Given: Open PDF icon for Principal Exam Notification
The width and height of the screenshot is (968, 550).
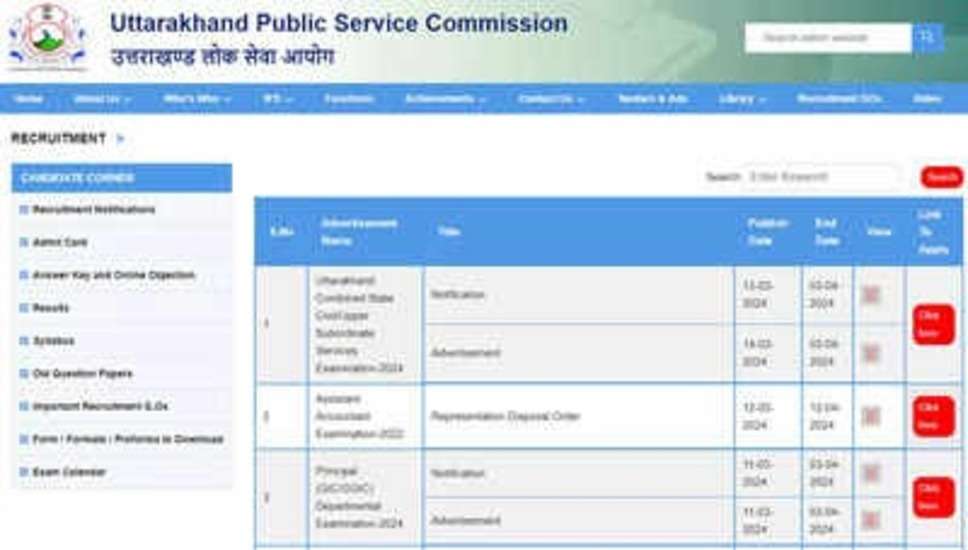Looking at the screenshot, I should [871, 473].
